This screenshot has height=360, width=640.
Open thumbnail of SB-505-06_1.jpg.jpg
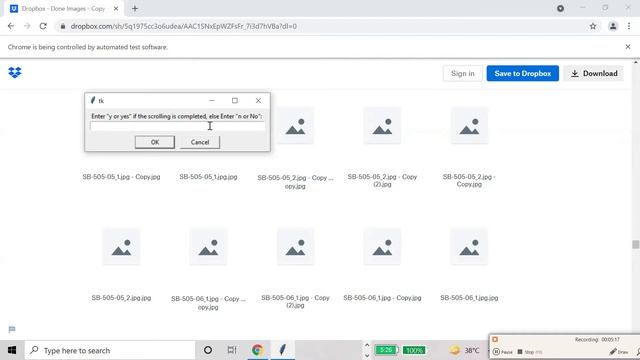[x=469, y=247]
